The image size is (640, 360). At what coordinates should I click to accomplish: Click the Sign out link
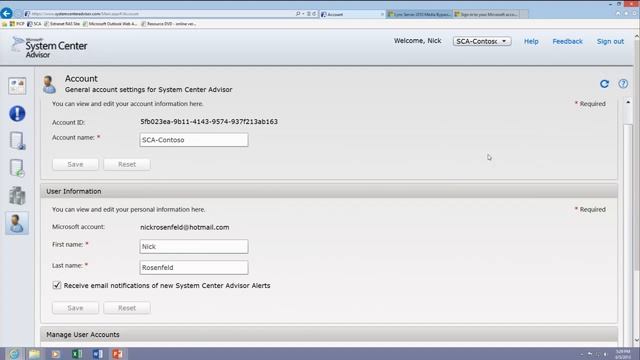pos(610,41)
